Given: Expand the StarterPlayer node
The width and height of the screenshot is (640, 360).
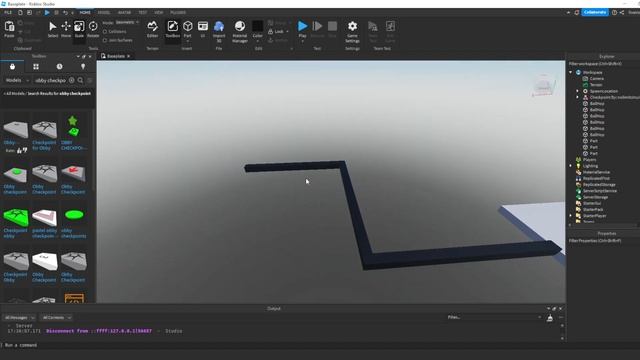Looking at the screenshot, I should 571,216.
